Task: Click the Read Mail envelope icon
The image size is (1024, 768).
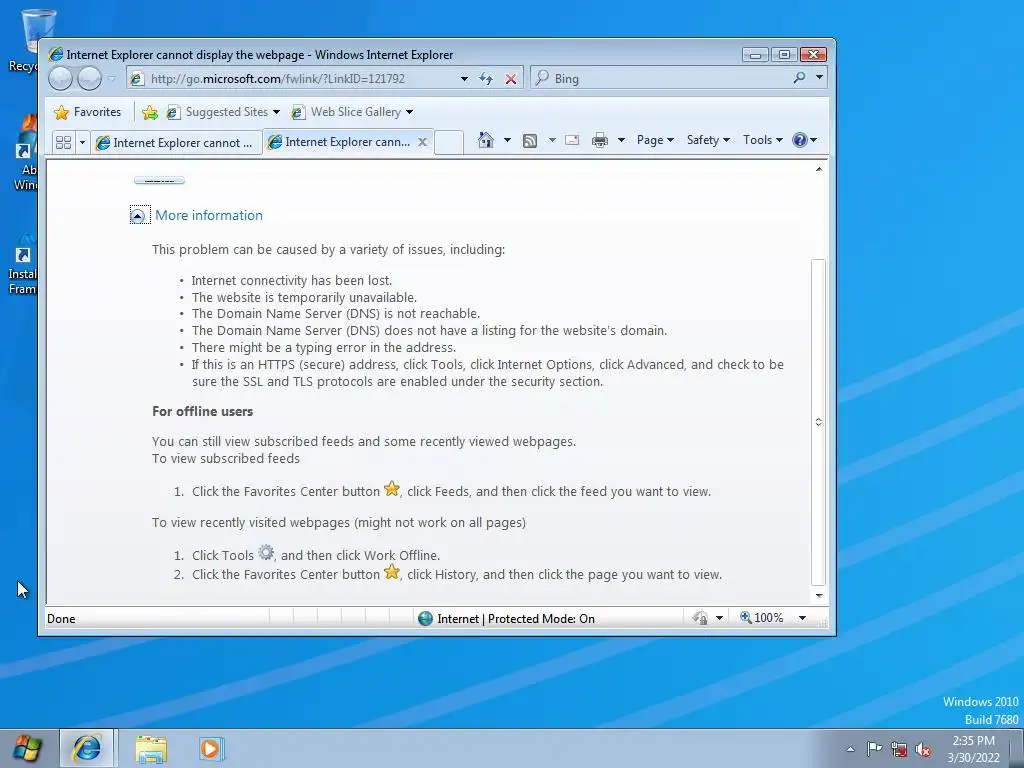Action: click(x=572, y=140)
